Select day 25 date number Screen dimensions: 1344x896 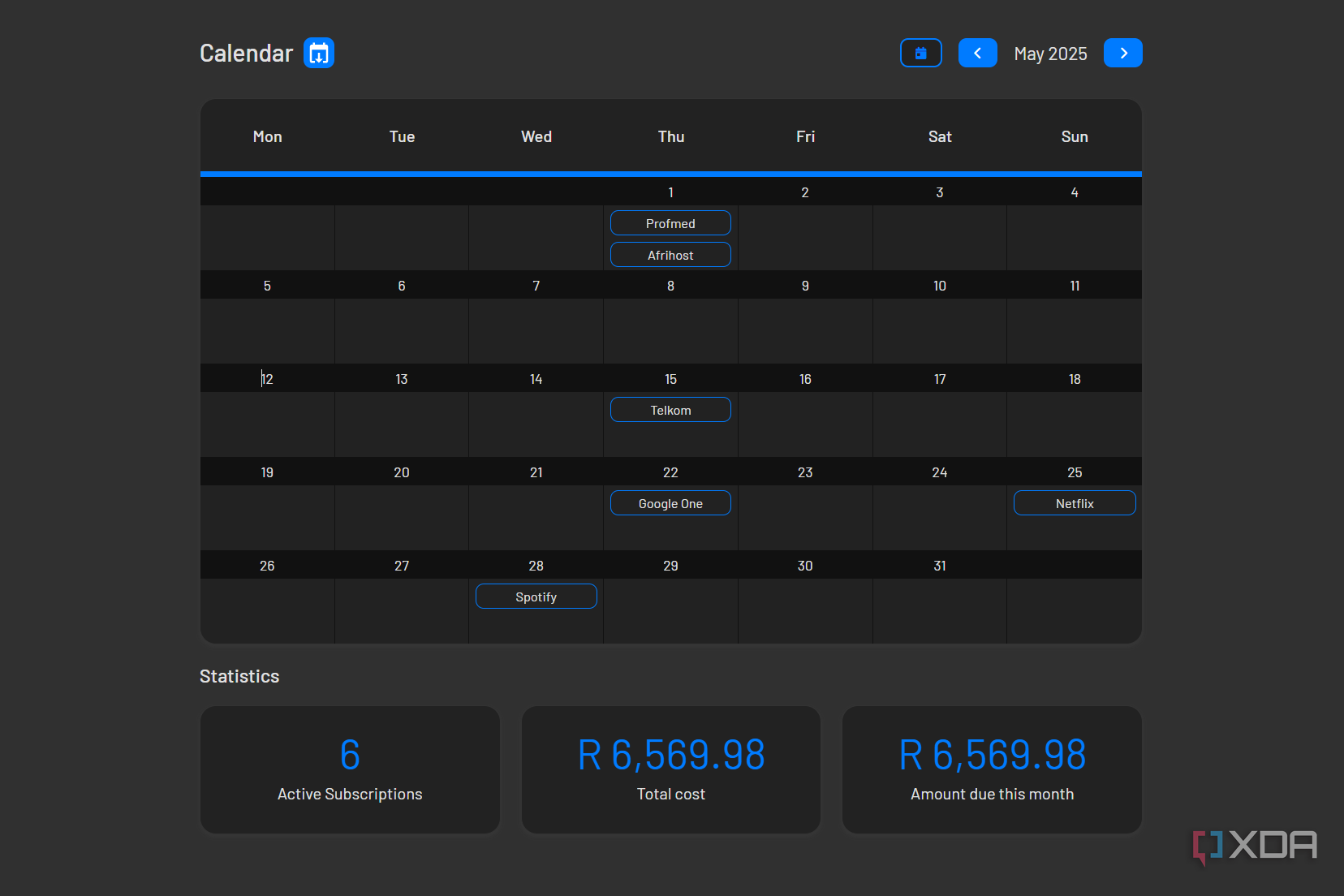point(1075,472)
